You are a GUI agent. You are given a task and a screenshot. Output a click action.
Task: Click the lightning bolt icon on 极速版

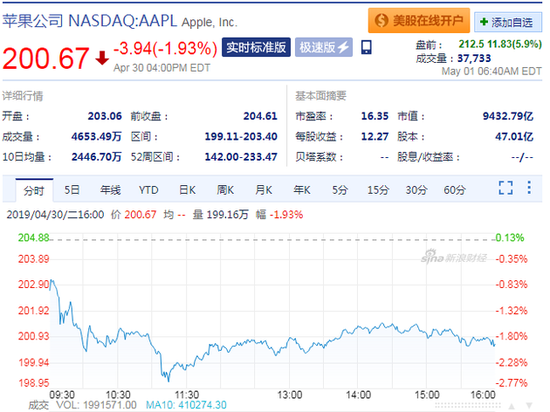click(x=343, y=47)
